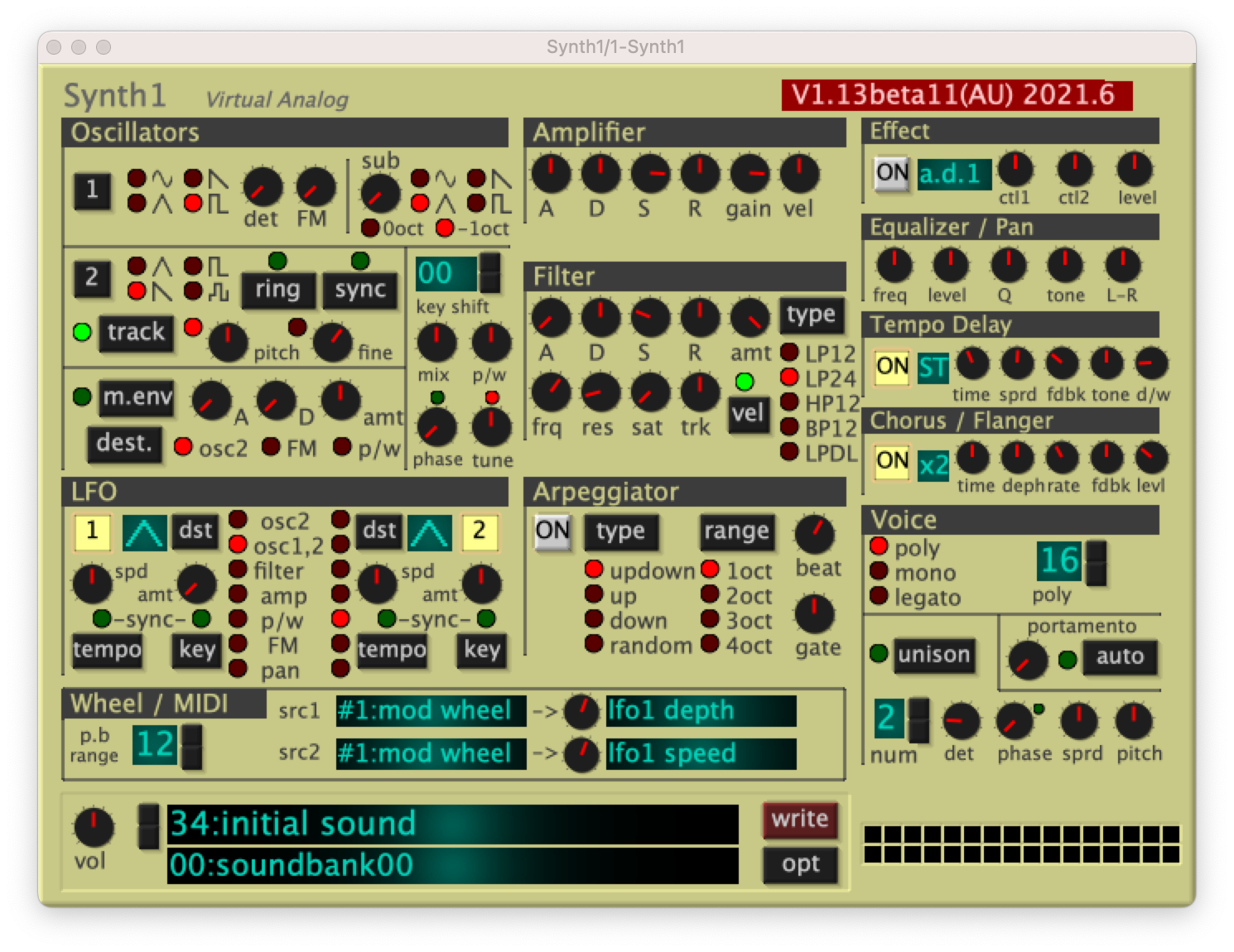This screenshot has width=1234, height=952.
Task: Open the 00:soundbank00 bank list
Action: pos(453,865)
